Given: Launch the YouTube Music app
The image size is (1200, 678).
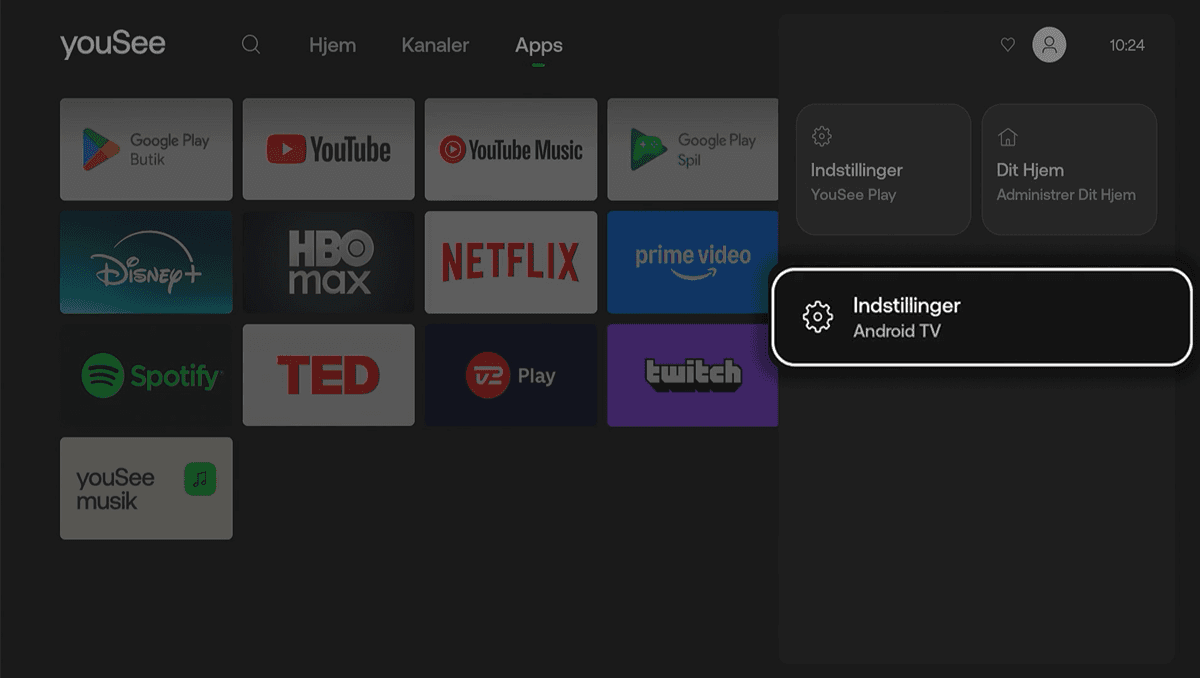Looking at the screenshot, I should [x=510, y=149].
